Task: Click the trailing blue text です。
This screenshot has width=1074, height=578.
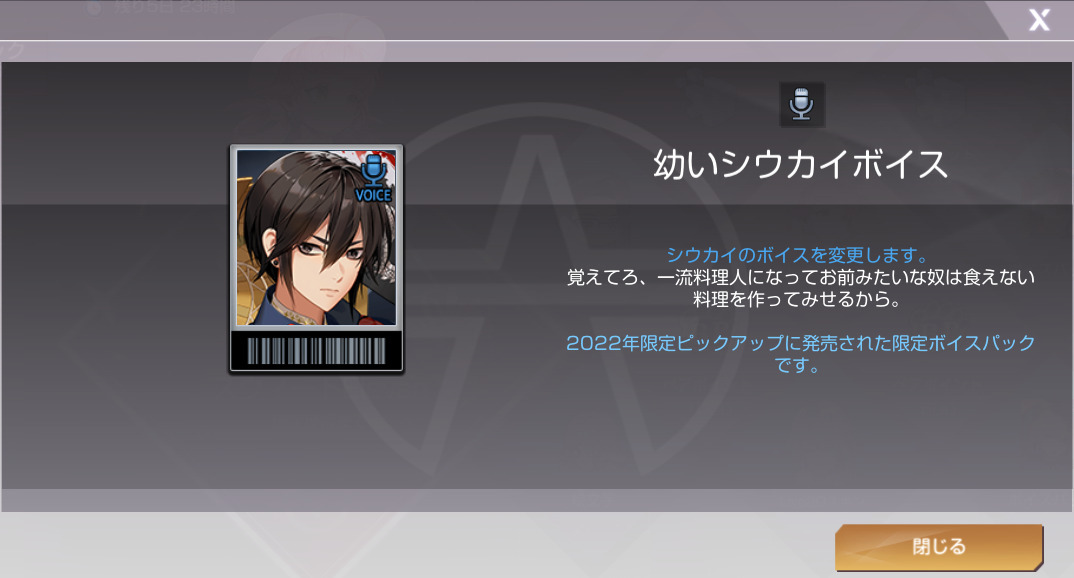Action: (798, 365)
